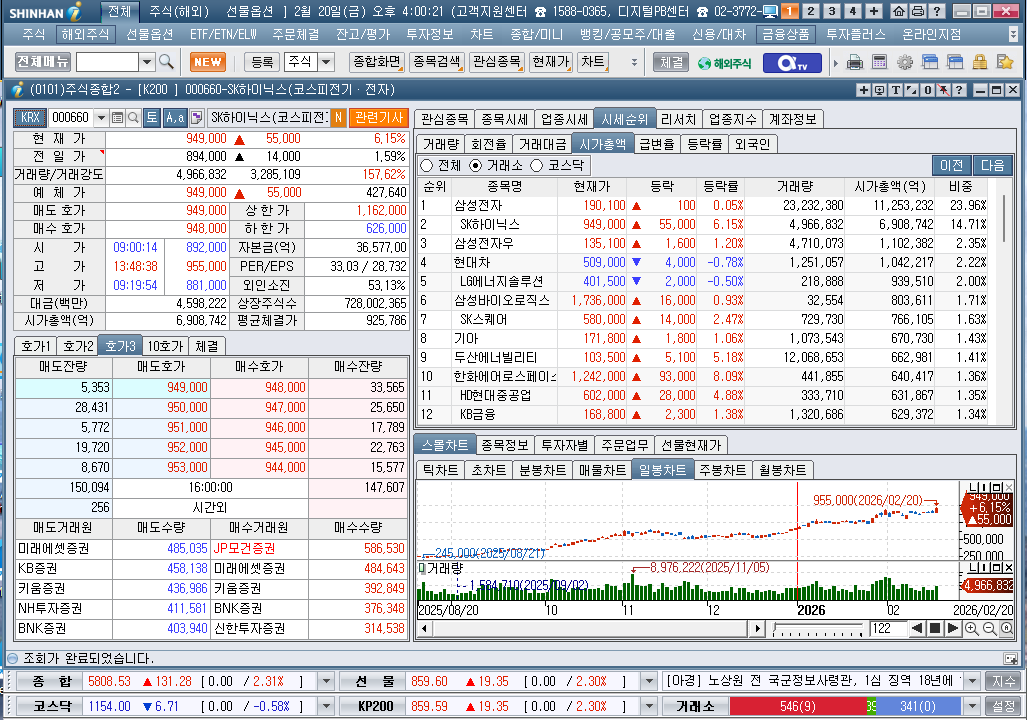1027x720 pixels.
Task: Click the crossed-out pin icon in title bar
Action: point(943,90)
